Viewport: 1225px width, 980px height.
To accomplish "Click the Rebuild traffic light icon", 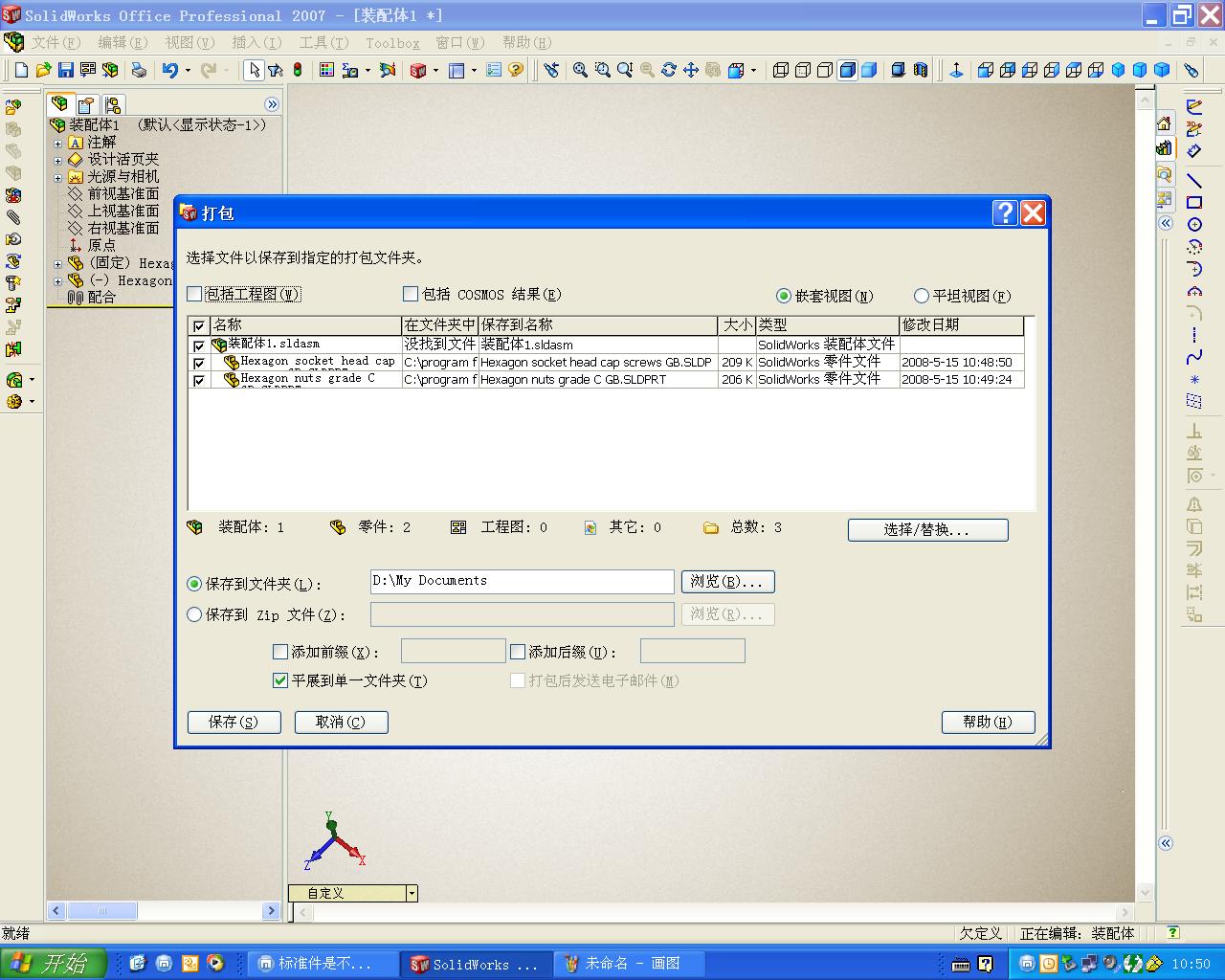I will tap(298, 70).
